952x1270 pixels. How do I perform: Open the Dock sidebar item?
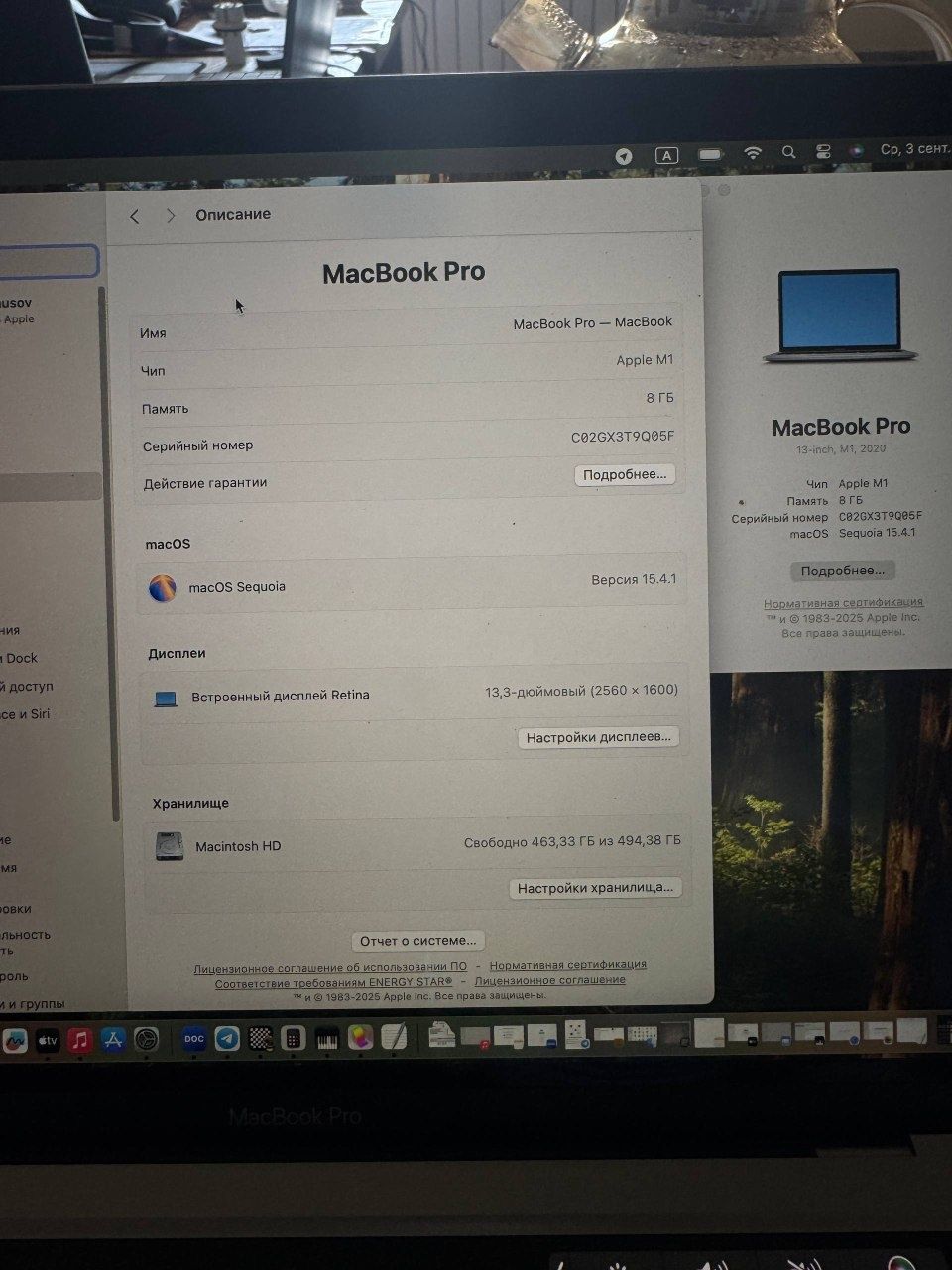click(x=20, y=658)
